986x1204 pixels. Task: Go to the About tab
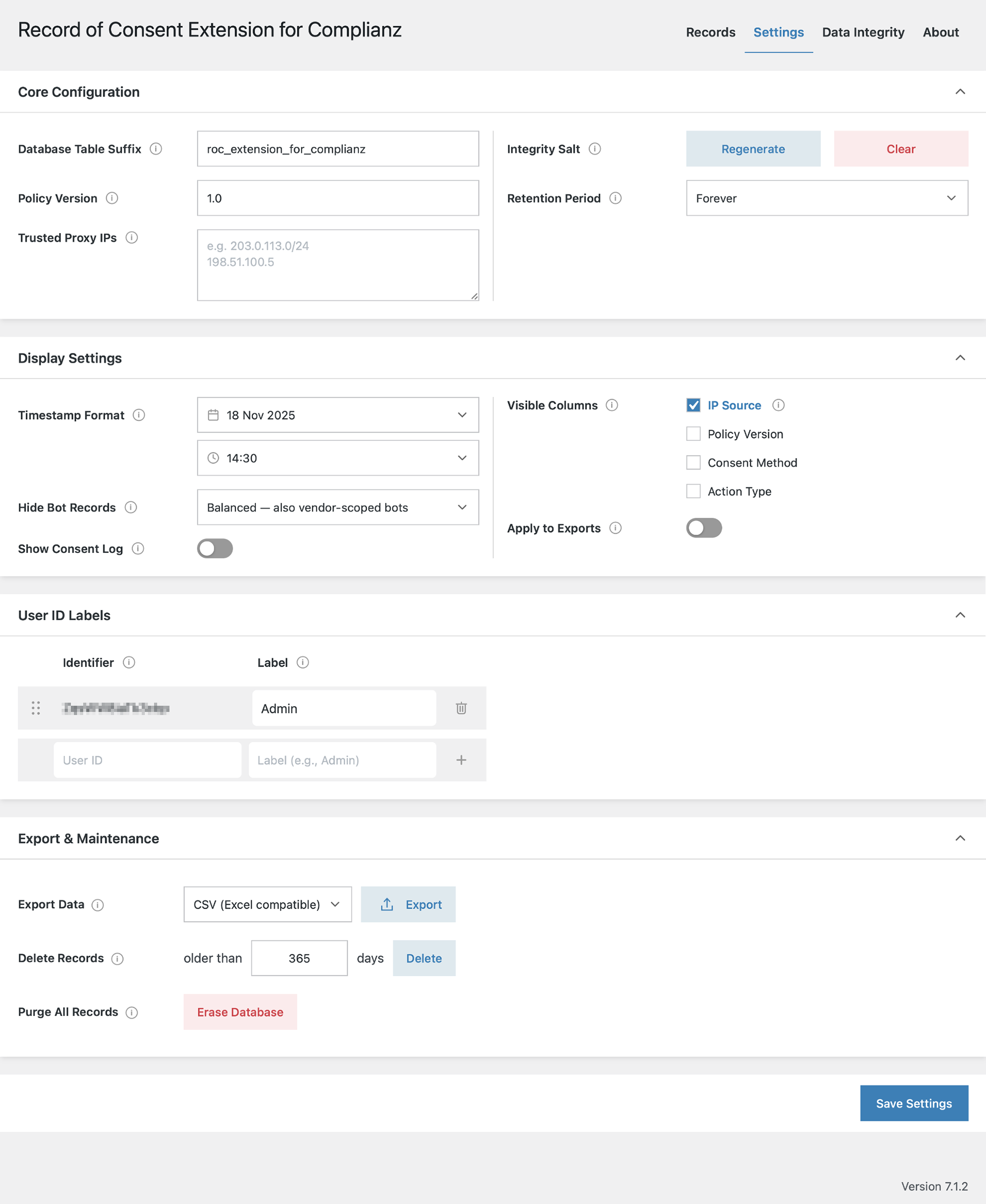coord(941,32)
